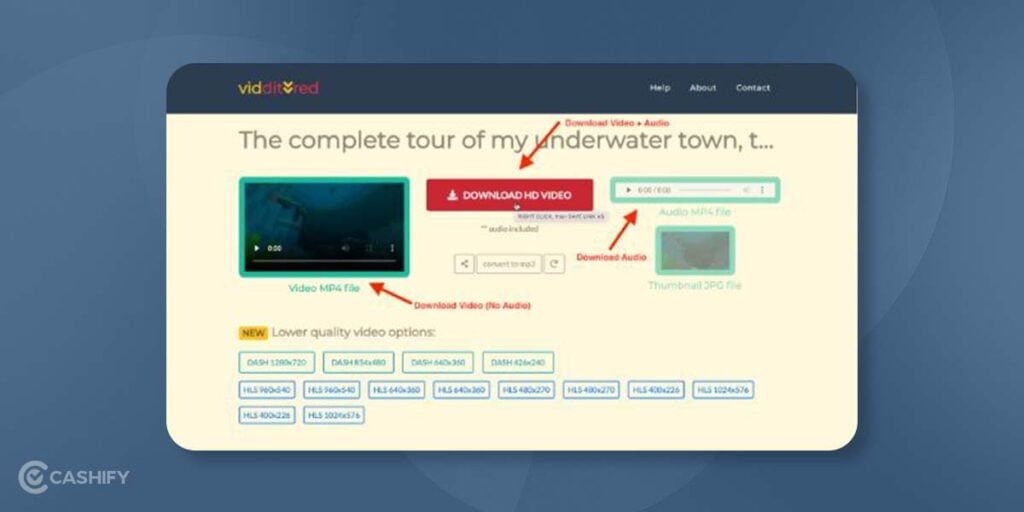
Task: Click the Download HD Video button
Action: click(509, 195)
